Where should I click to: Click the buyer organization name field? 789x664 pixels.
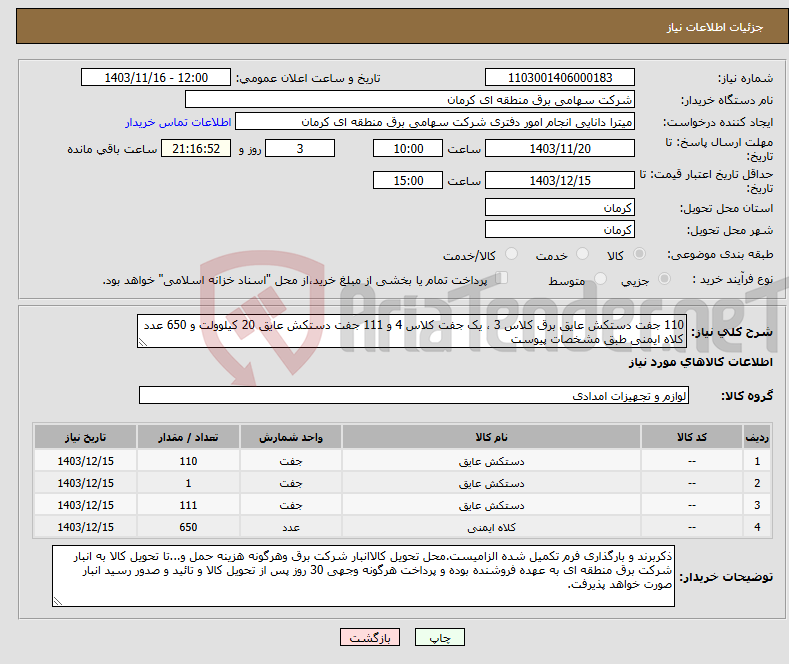click(410, 100)
